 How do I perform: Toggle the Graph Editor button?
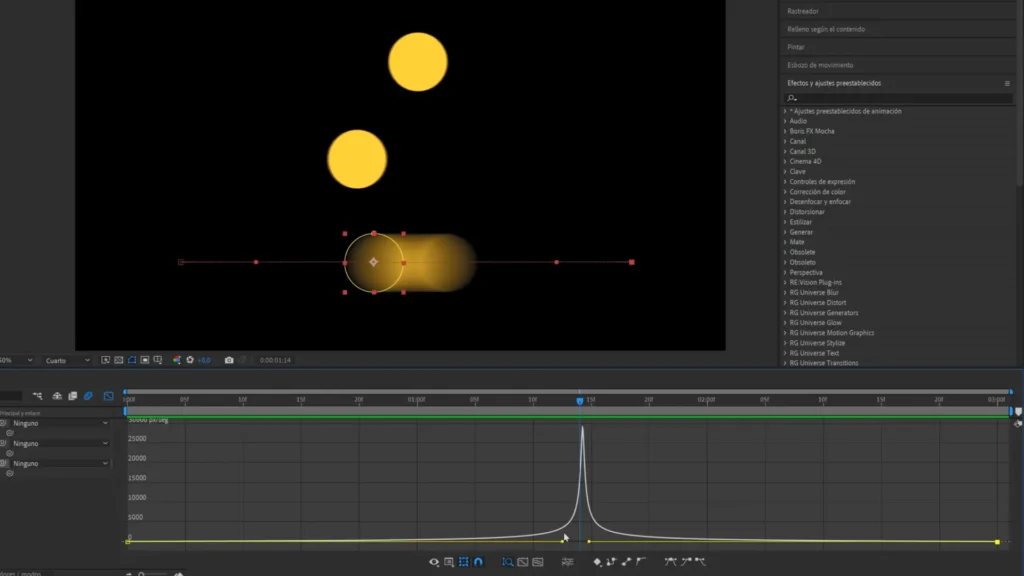click(x=108, y=396)
